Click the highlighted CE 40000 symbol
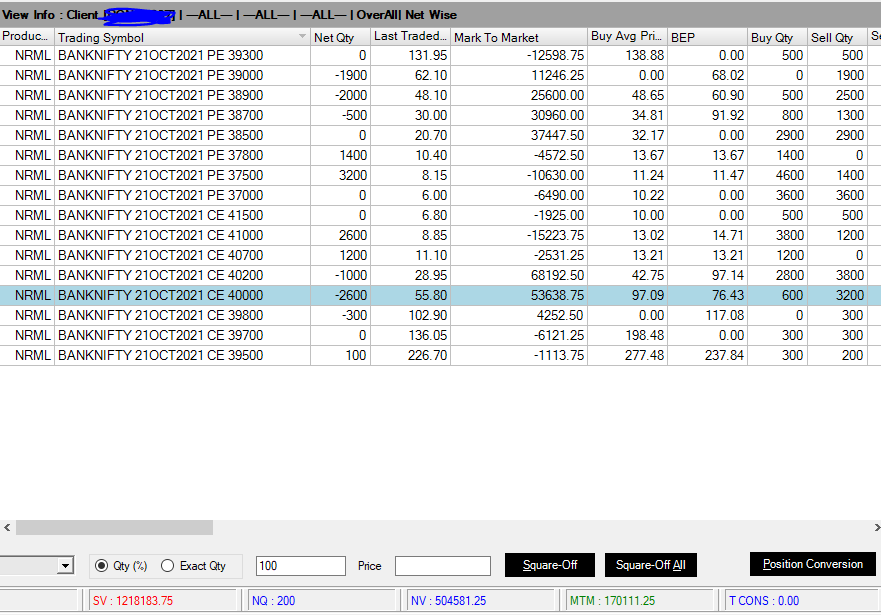The width and height of the screenshot is (881, 615). tap(160, 295)
